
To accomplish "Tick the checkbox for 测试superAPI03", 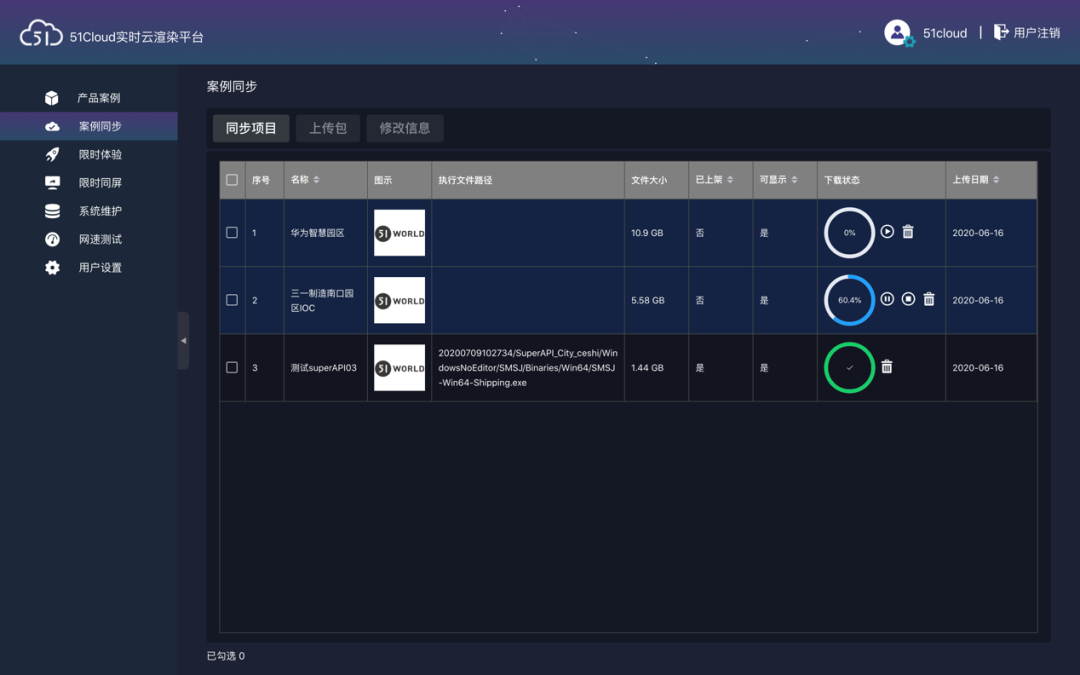I will pyautogui.click(x=232, y=367).
